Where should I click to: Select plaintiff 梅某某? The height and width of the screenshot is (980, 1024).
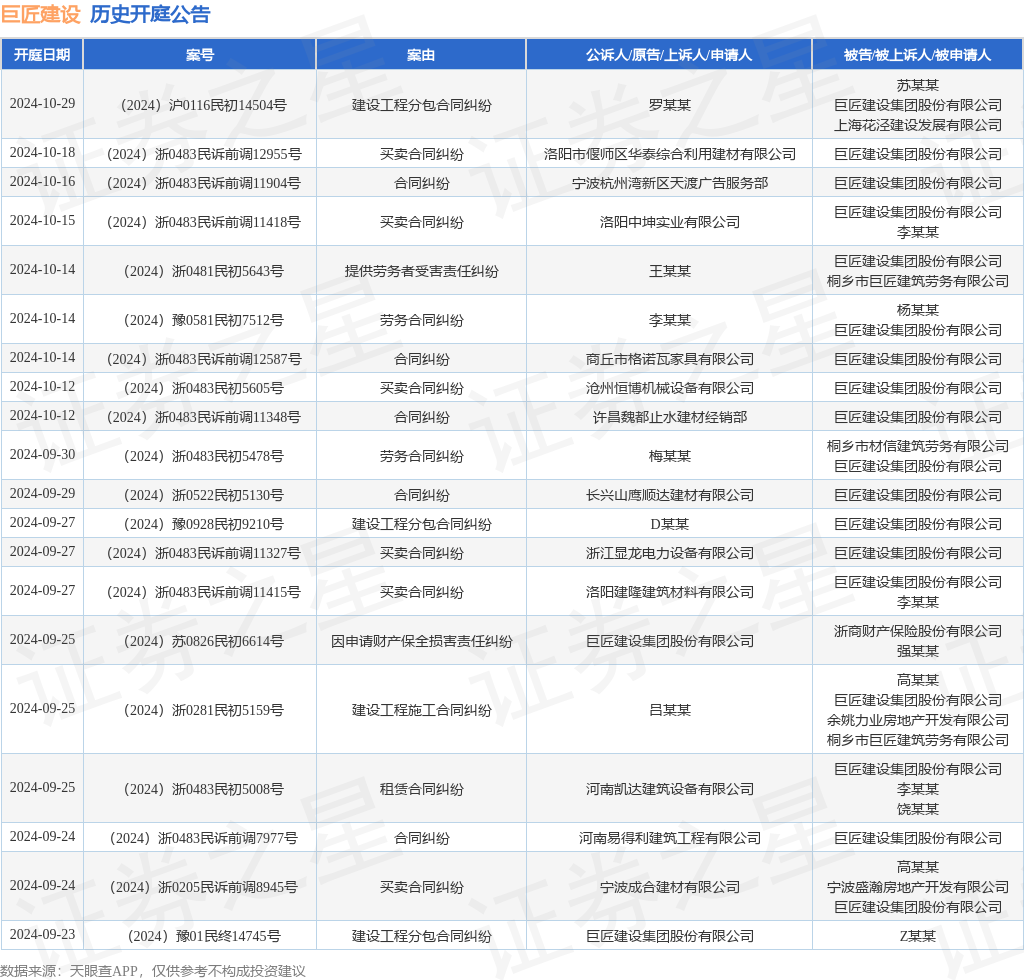pos(669,457)
